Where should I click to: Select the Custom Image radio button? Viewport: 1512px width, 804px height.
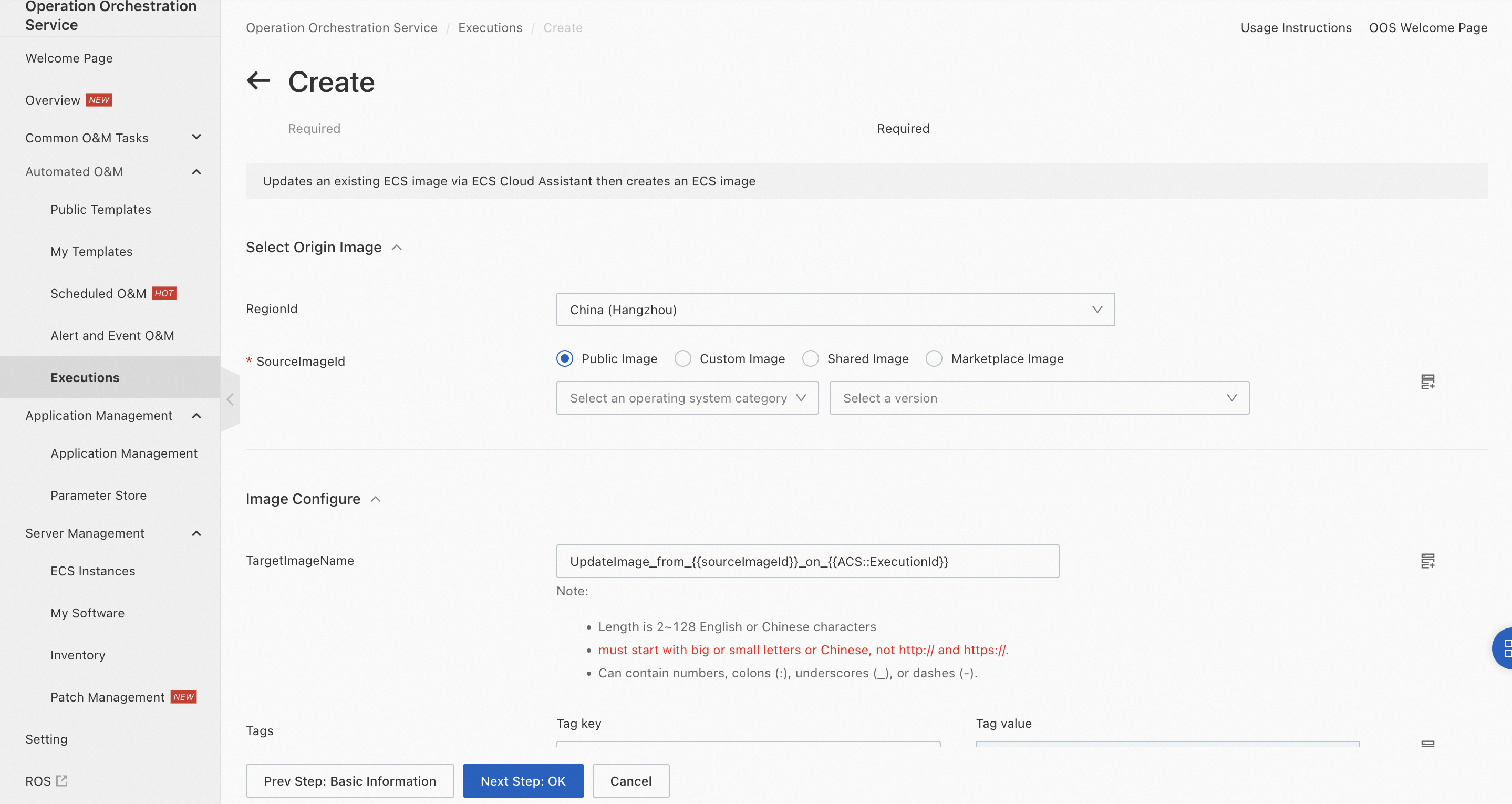(x=682, y=359)
